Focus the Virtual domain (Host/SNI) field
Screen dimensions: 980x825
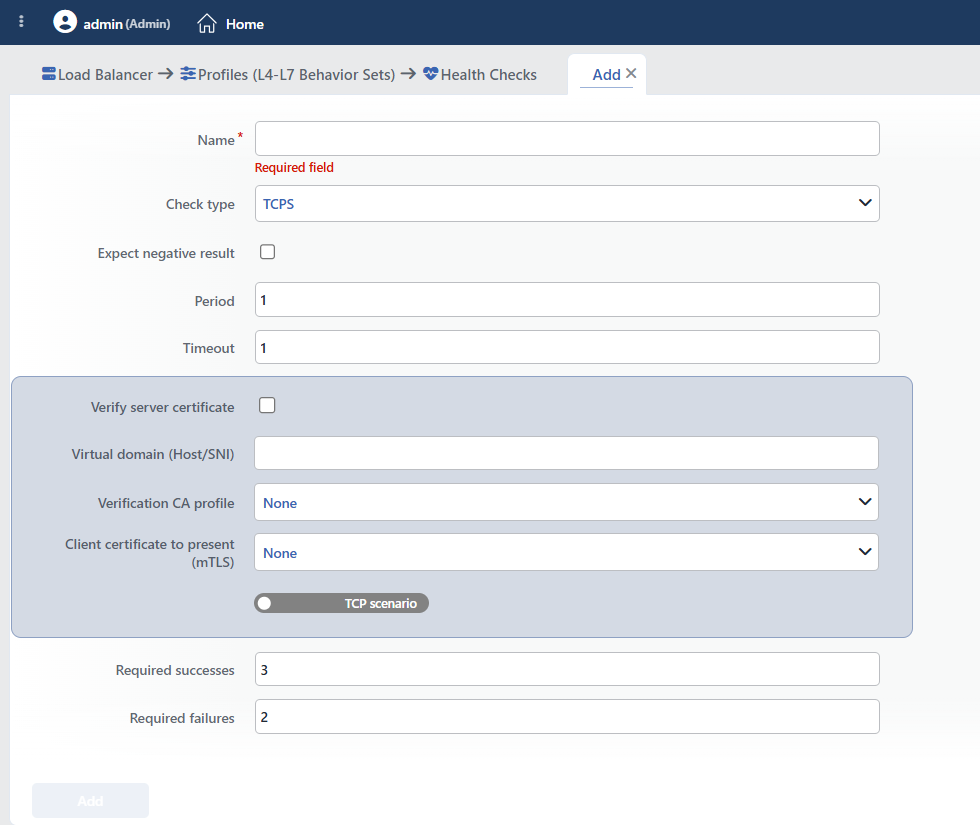[x=566, y=453]
